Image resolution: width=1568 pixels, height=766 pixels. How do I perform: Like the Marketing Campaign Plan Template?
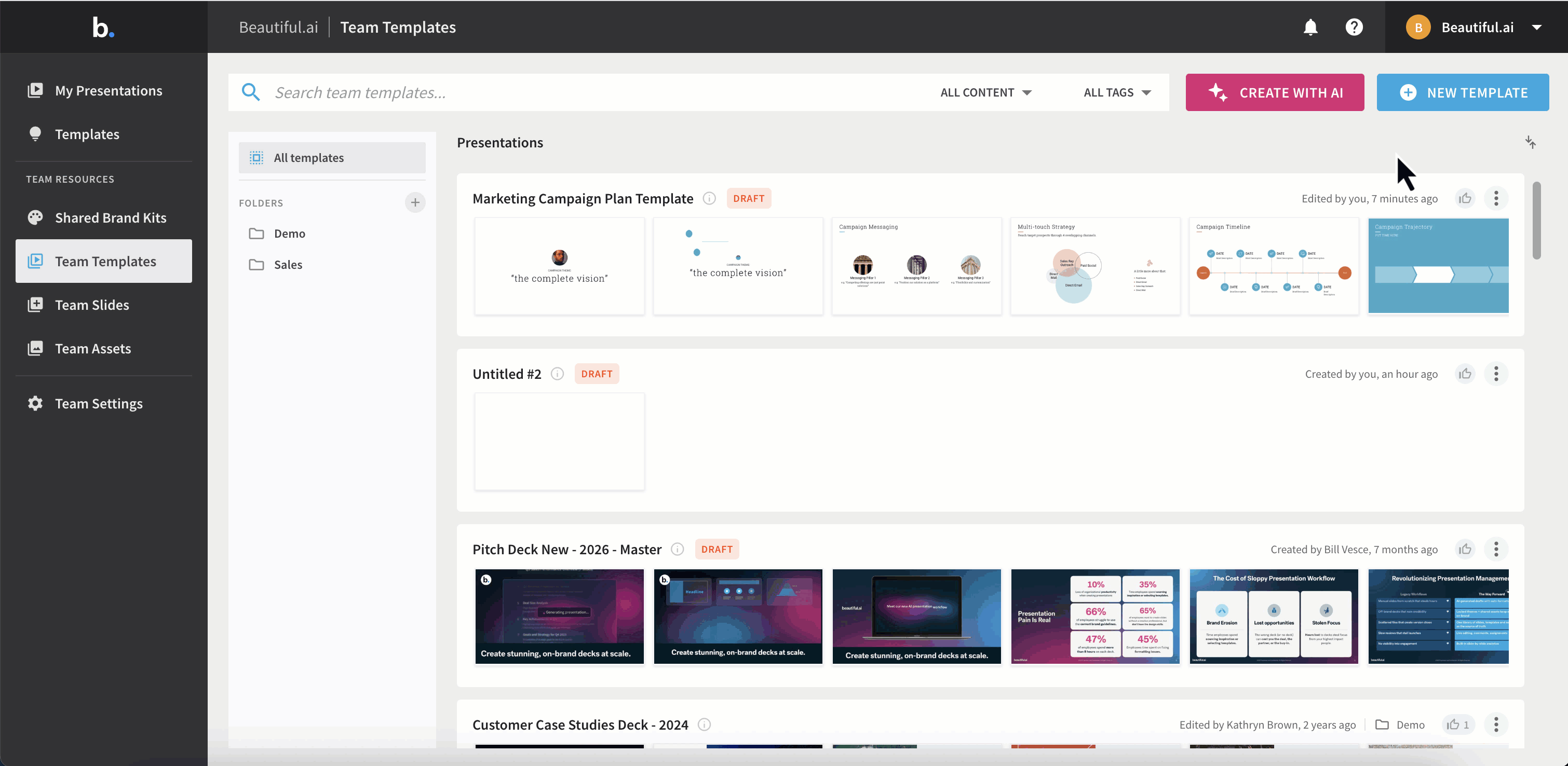point(1465,198)
